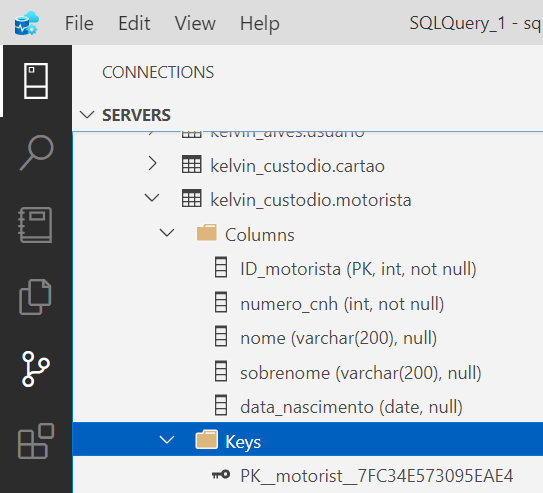The image size is (543, 493).
Task: Collapse the Columns folder
Action: [167, 232]
